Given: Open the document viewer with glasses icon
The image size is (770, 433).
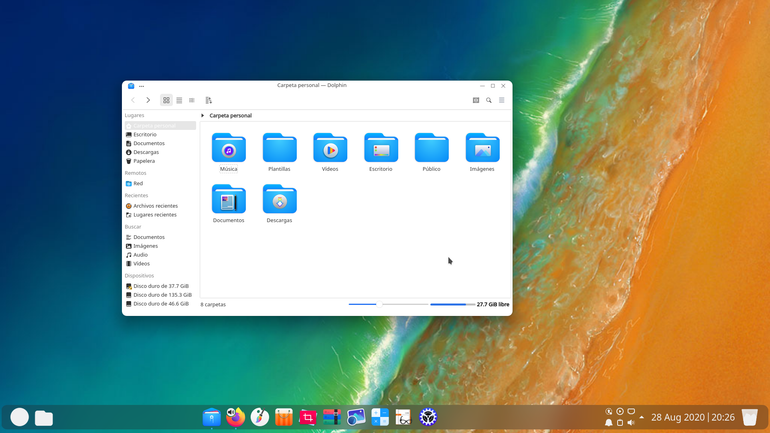Looking at the screenshot, I should point(403,417).
